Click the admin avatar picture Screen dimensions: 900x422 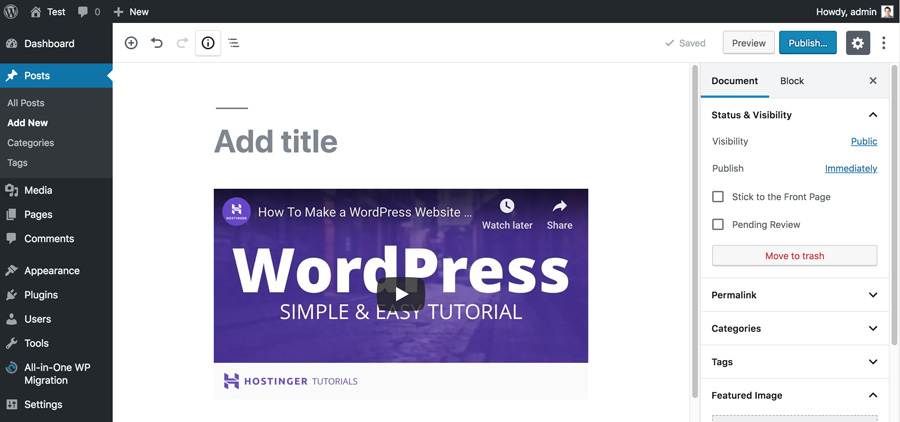click(x=887, y=11)
